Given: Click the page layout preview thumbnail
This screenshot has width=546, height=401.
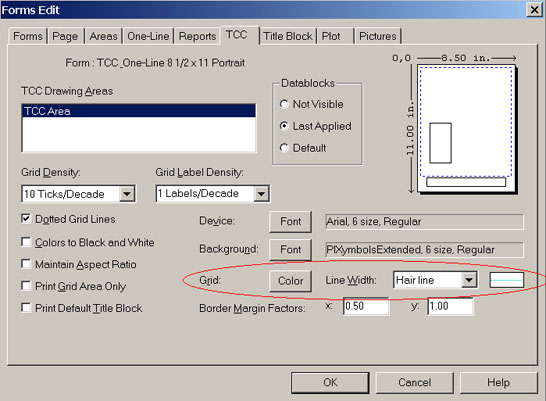Looking at the screenshot, I should pyautogui.click(x=466, y=129).
